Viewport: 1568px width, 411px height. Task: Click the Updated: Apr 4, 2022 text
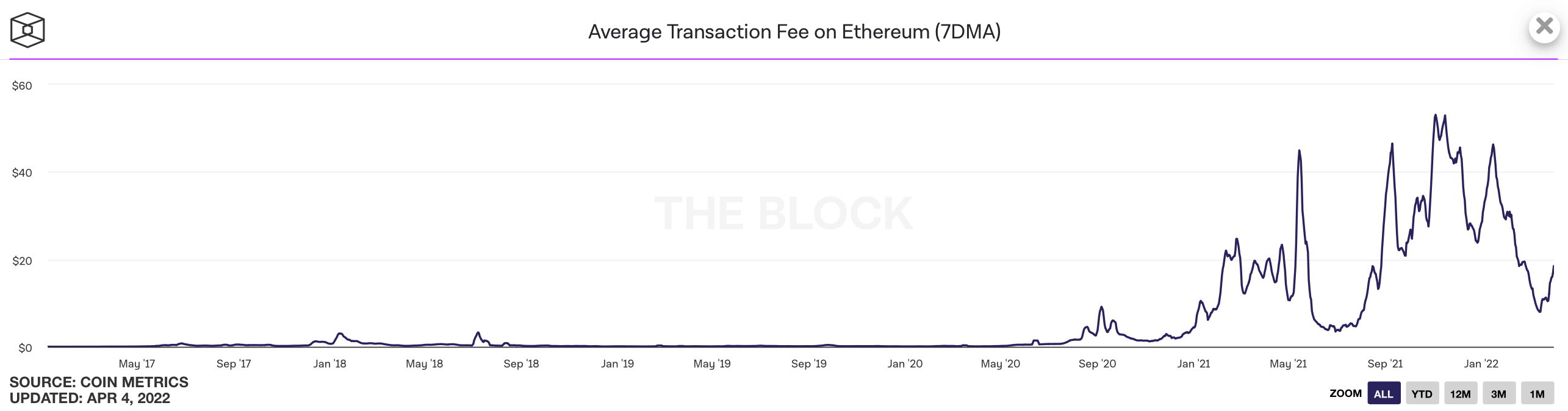90,398
